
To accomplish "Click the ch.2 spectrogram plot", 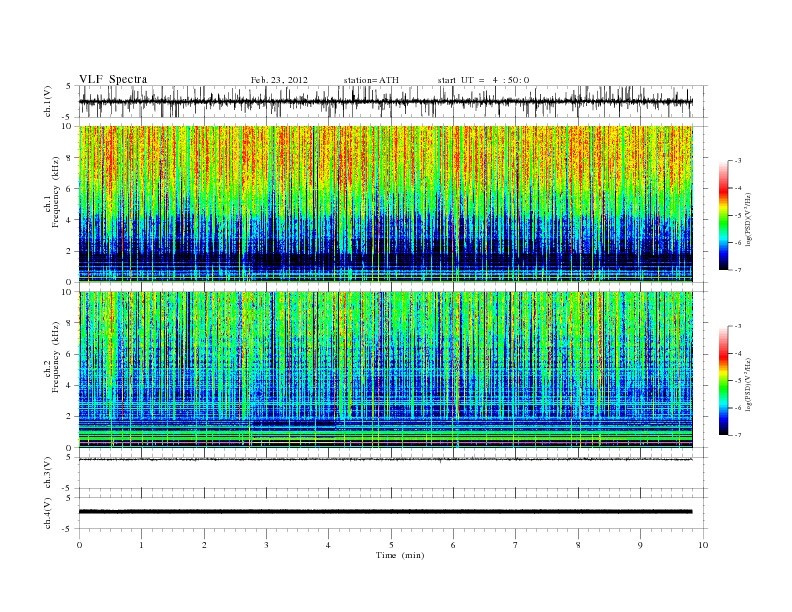I will (x=386, y=370).
